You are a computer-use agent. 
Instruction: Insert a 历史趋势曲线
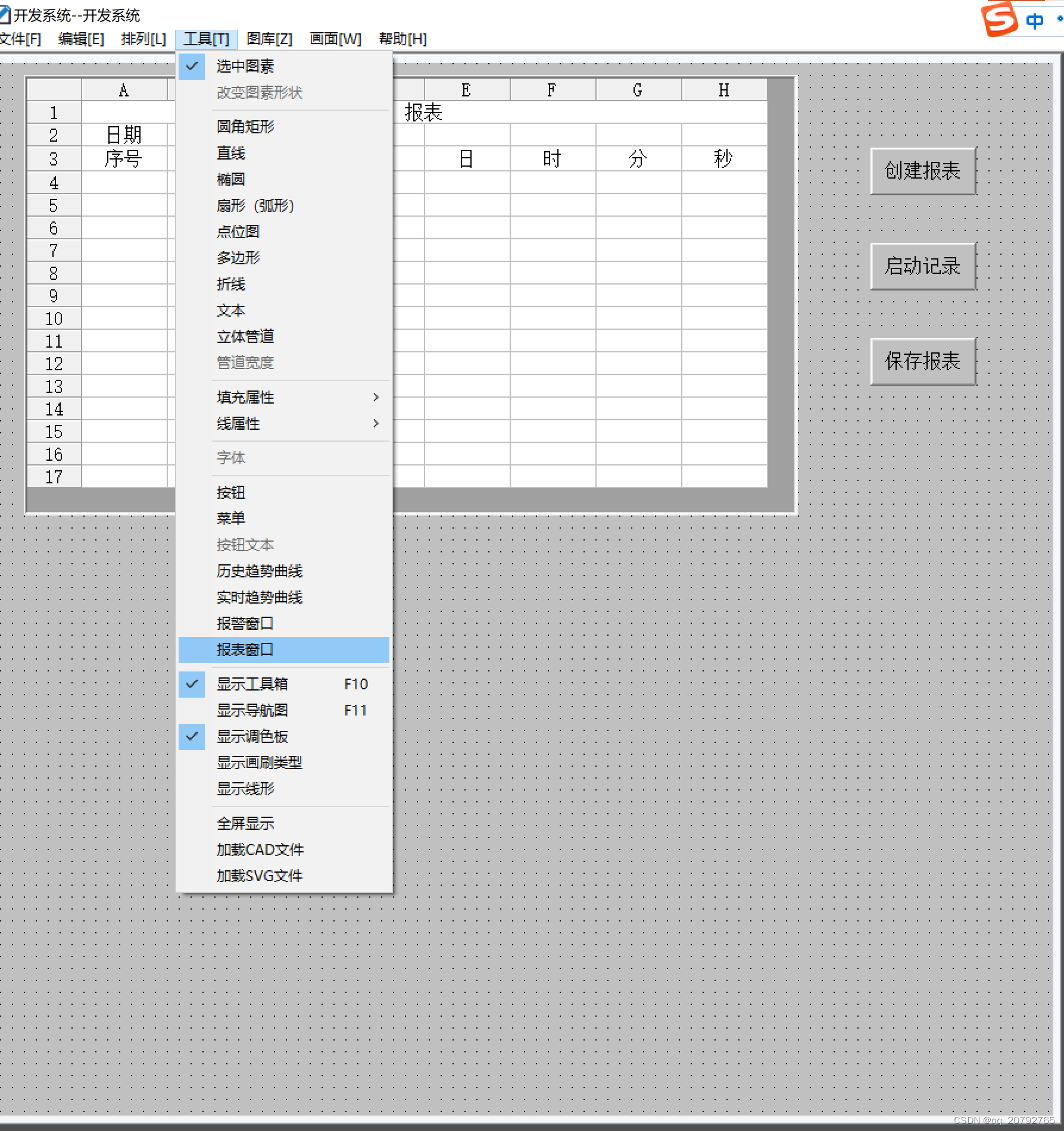pyautogui.click(x=284, y=571)
